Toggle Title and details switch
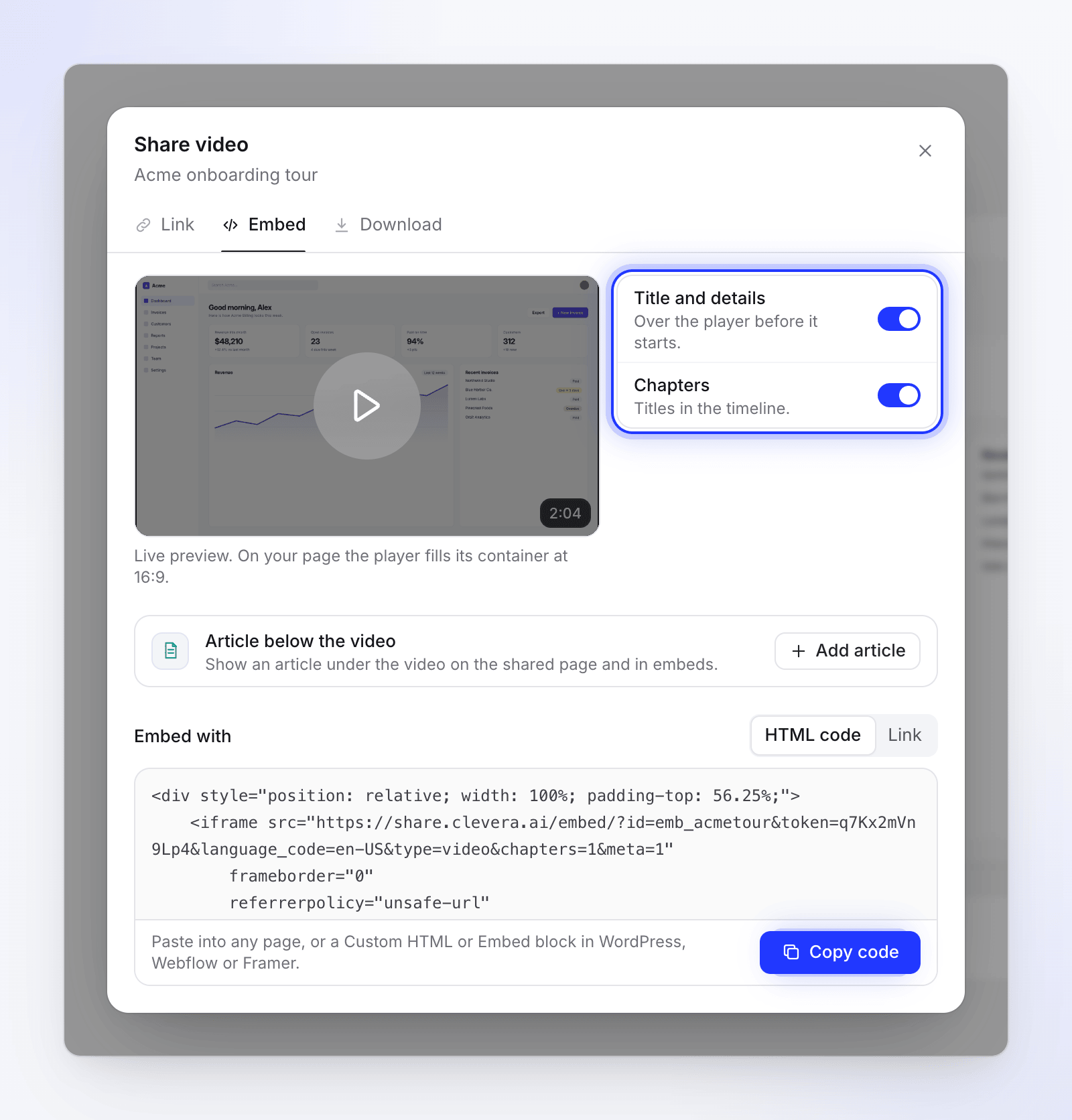This screenshot has width=1072, height=1120. tap(898, 320)
